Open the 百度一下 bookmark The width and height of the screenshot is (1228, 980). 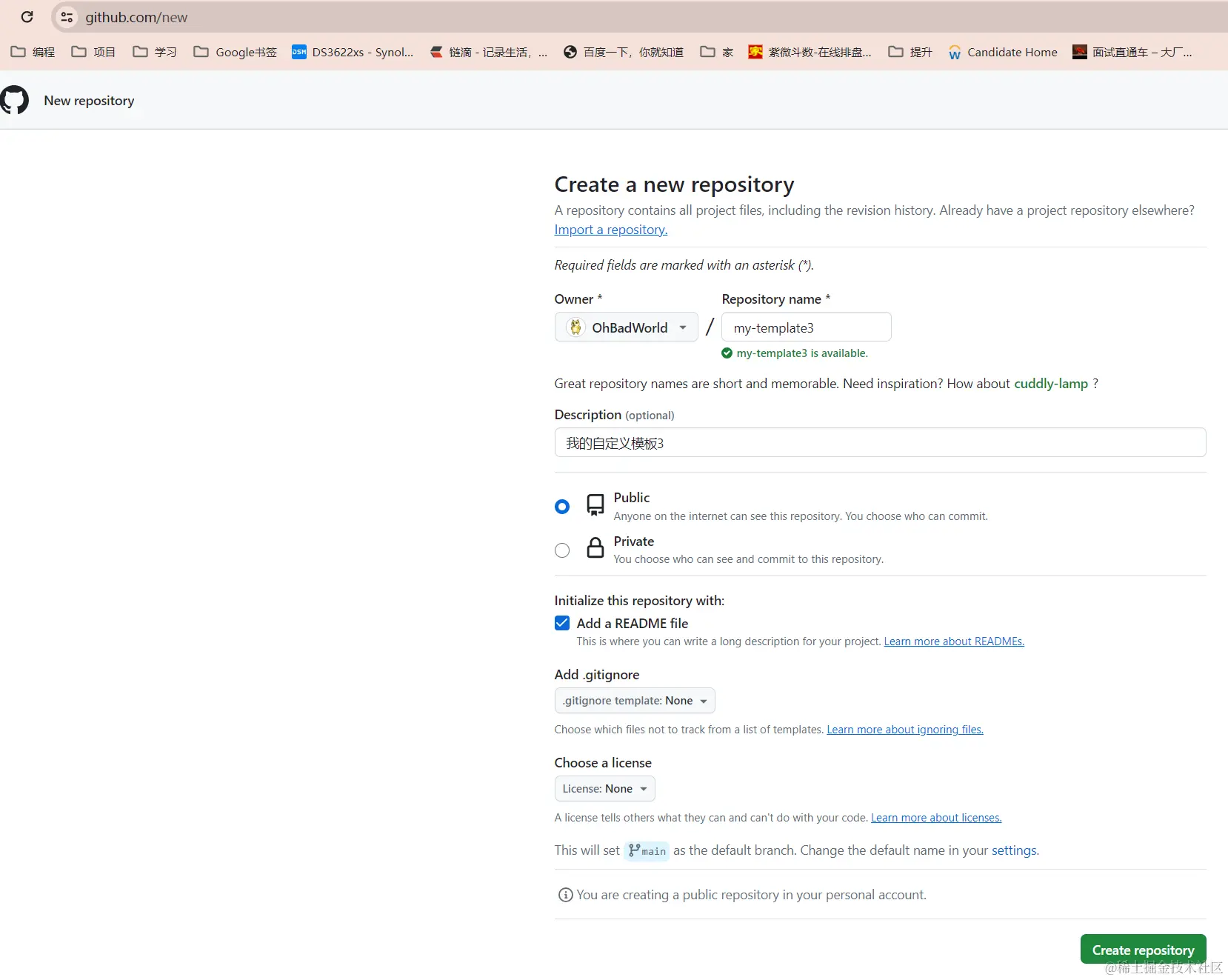point(624,52)
